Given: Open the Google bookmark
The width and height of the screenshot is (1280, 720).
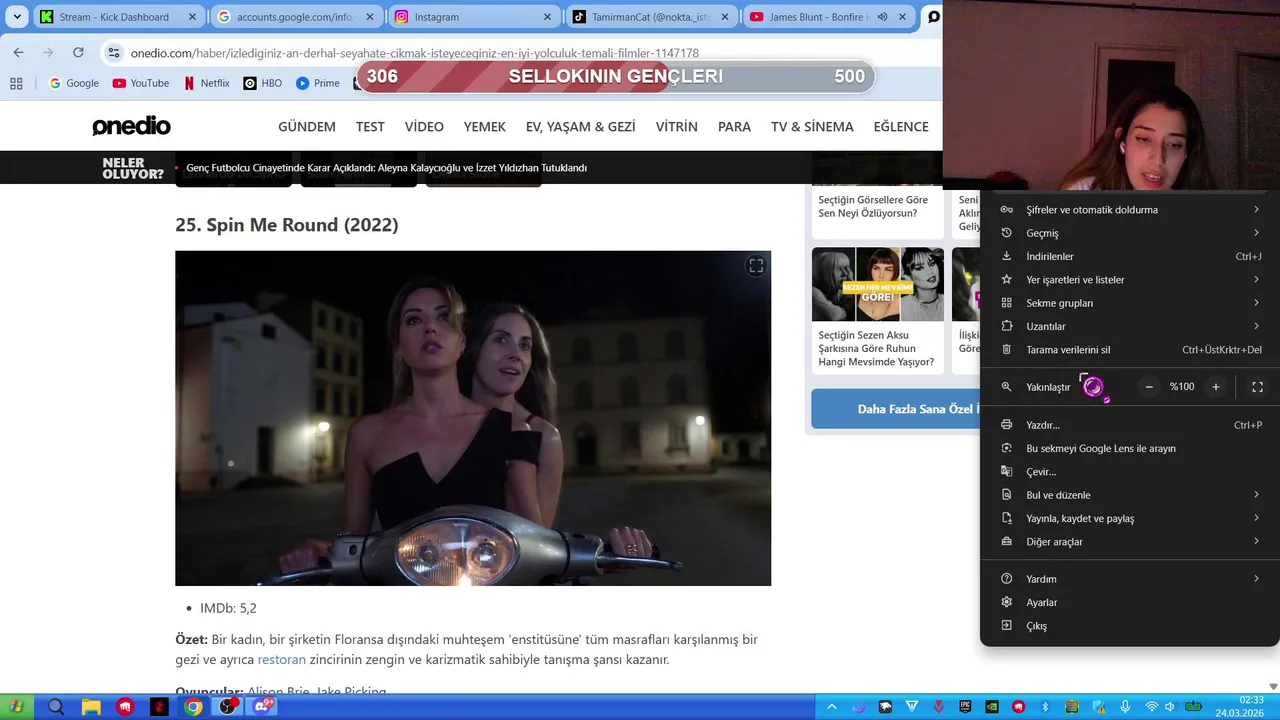Looking at the screenshot, I should coord(74,83).
